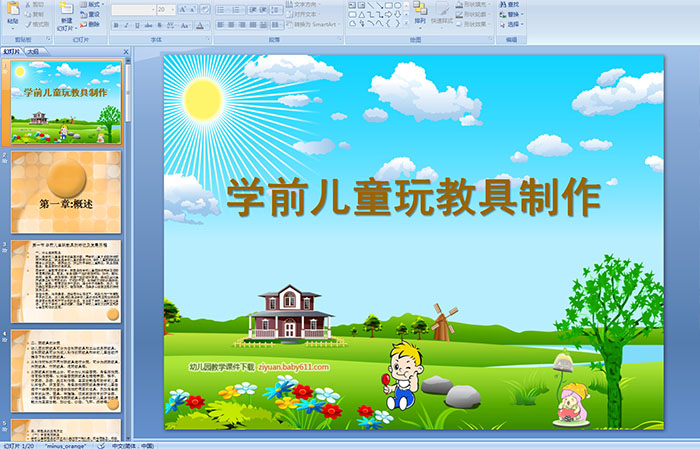Increase font size with grow-font icon
This screenshot has width=700, height=449.
pos(183,10)
